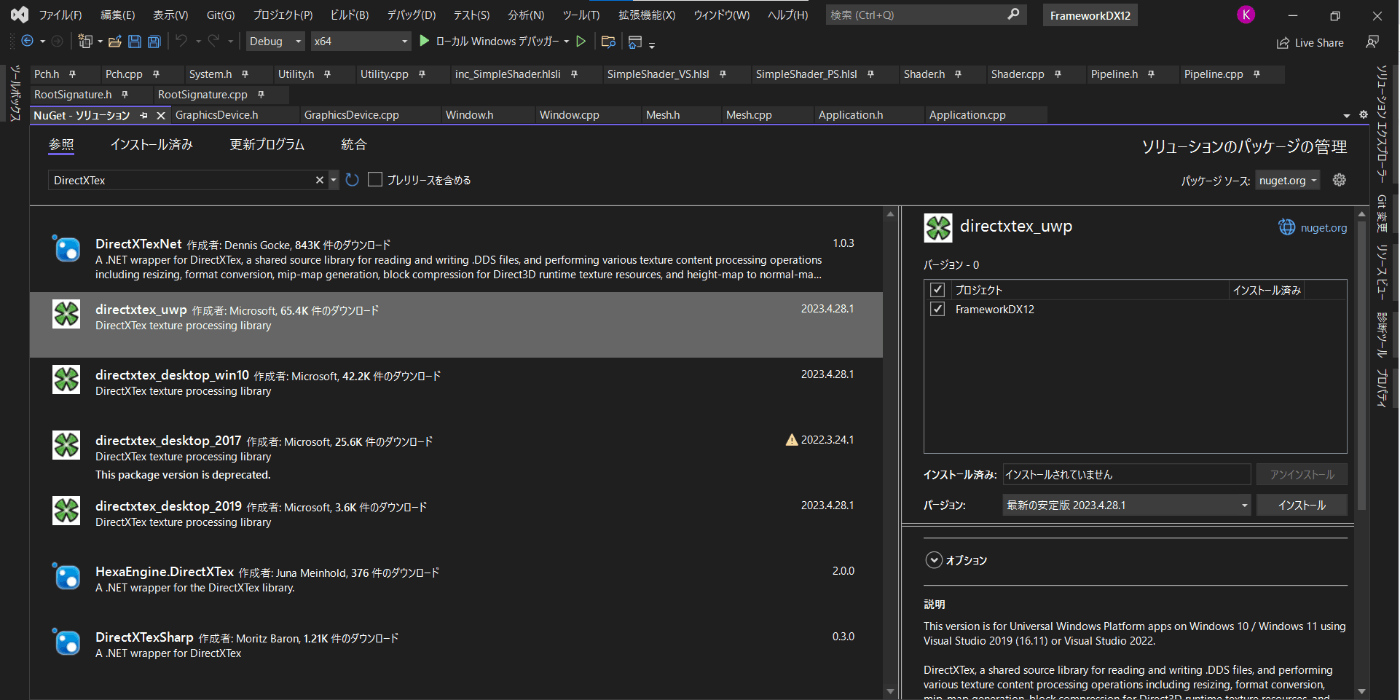Viewport: 1400px width, 700px height.
Task: Refresh the NuGet package search results
Action: [x=352, y=180]
